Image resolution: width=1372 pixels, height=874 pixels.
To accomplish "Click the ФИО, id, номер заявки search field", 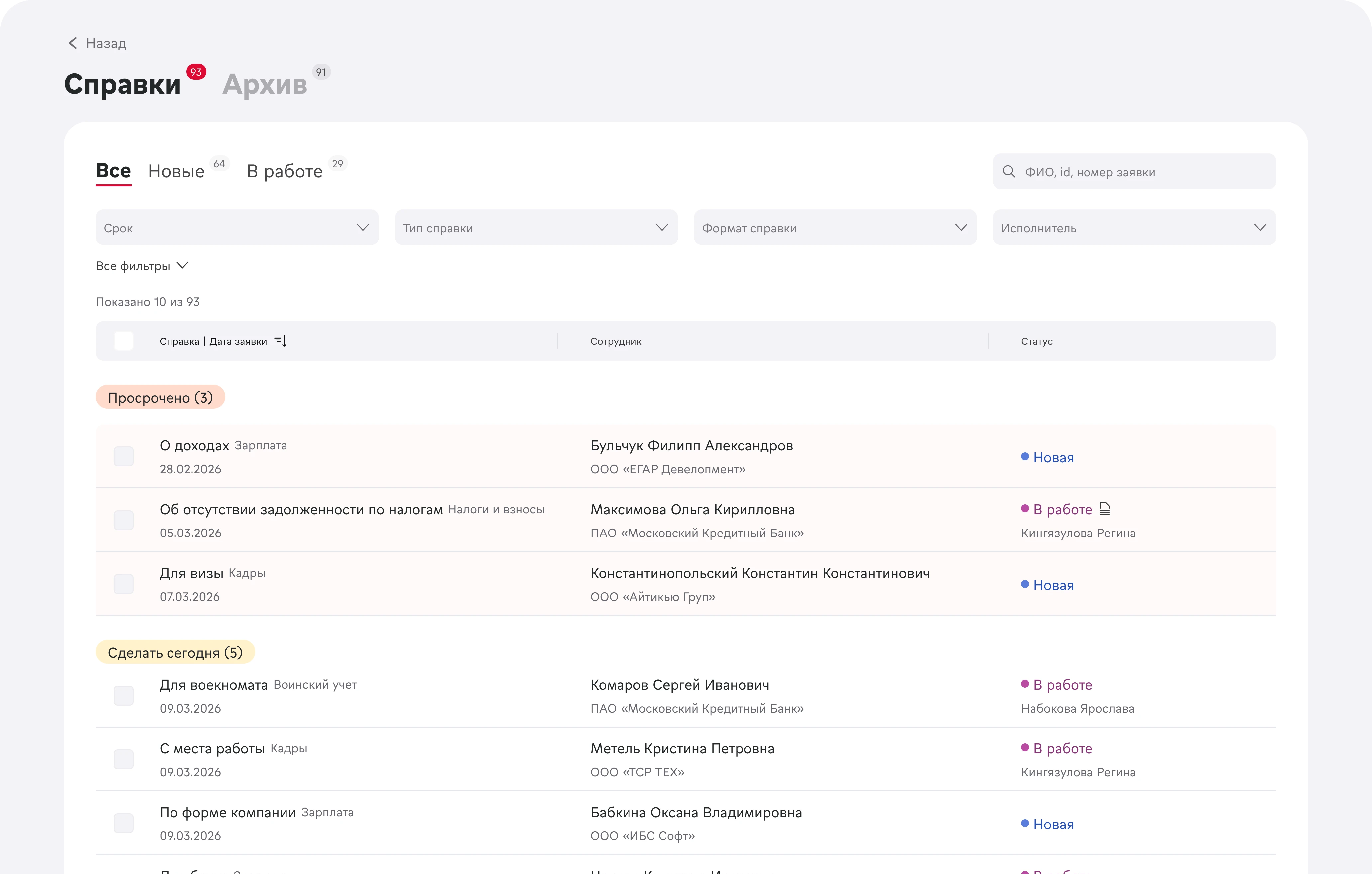I will (x=1134, y=171).
